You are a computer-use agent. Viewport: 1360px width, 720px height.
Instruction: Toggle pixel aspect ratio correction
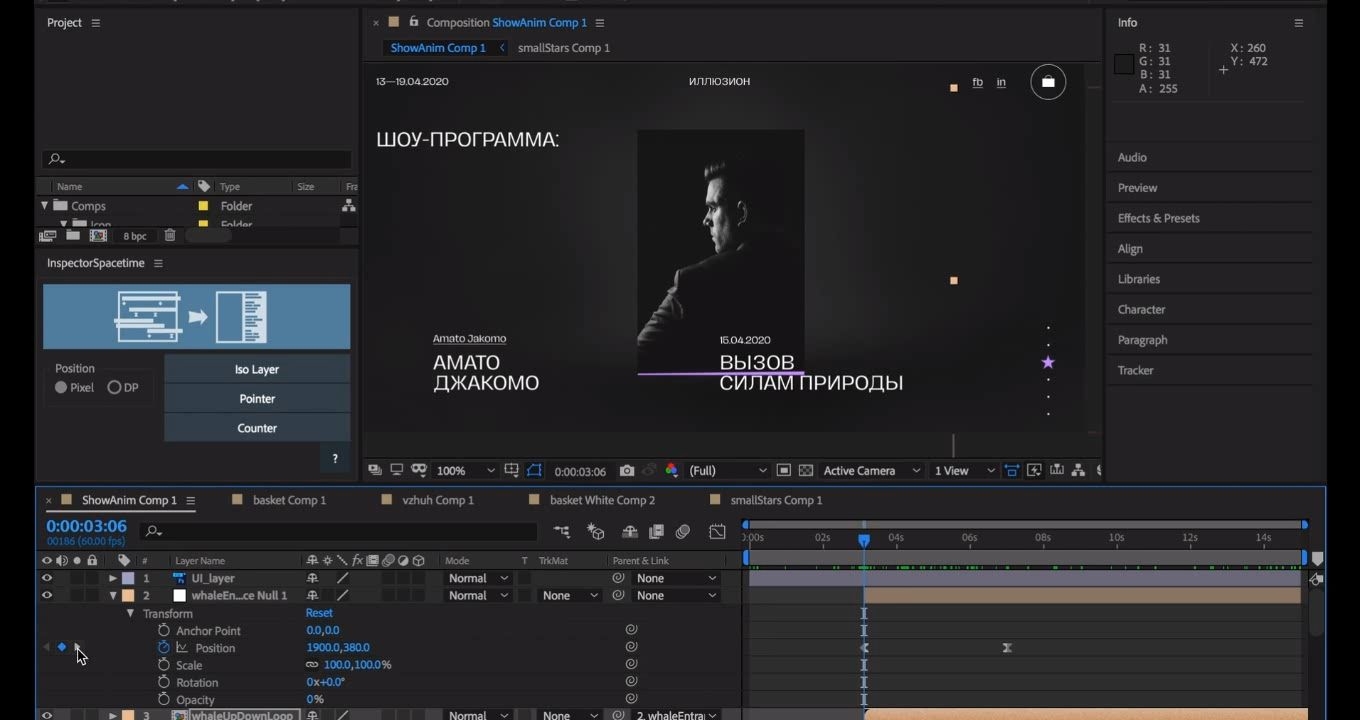coord(1012,471)
